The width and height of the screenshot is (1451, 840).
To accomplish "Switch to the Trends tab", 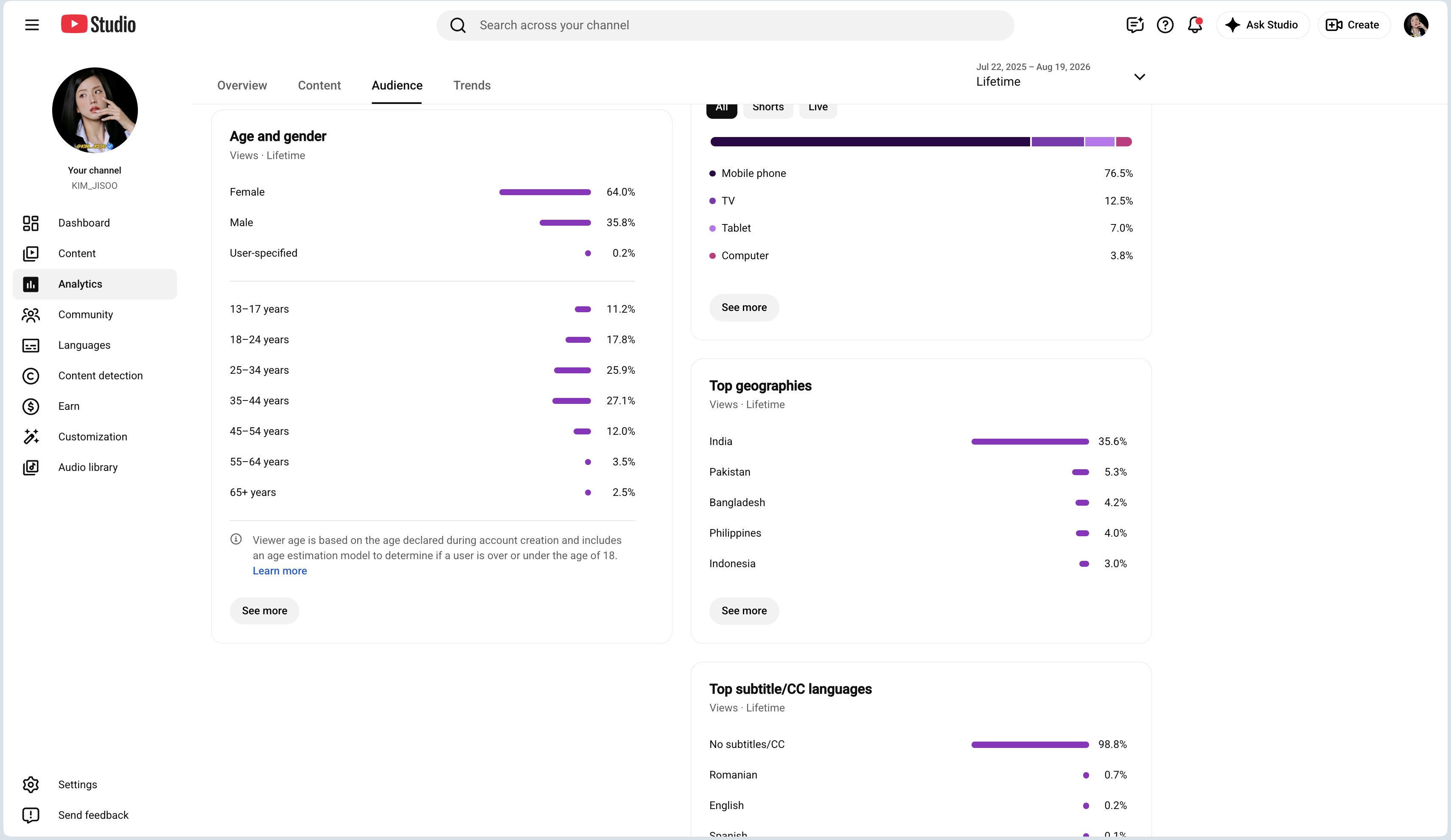I will tap(472, 85).
